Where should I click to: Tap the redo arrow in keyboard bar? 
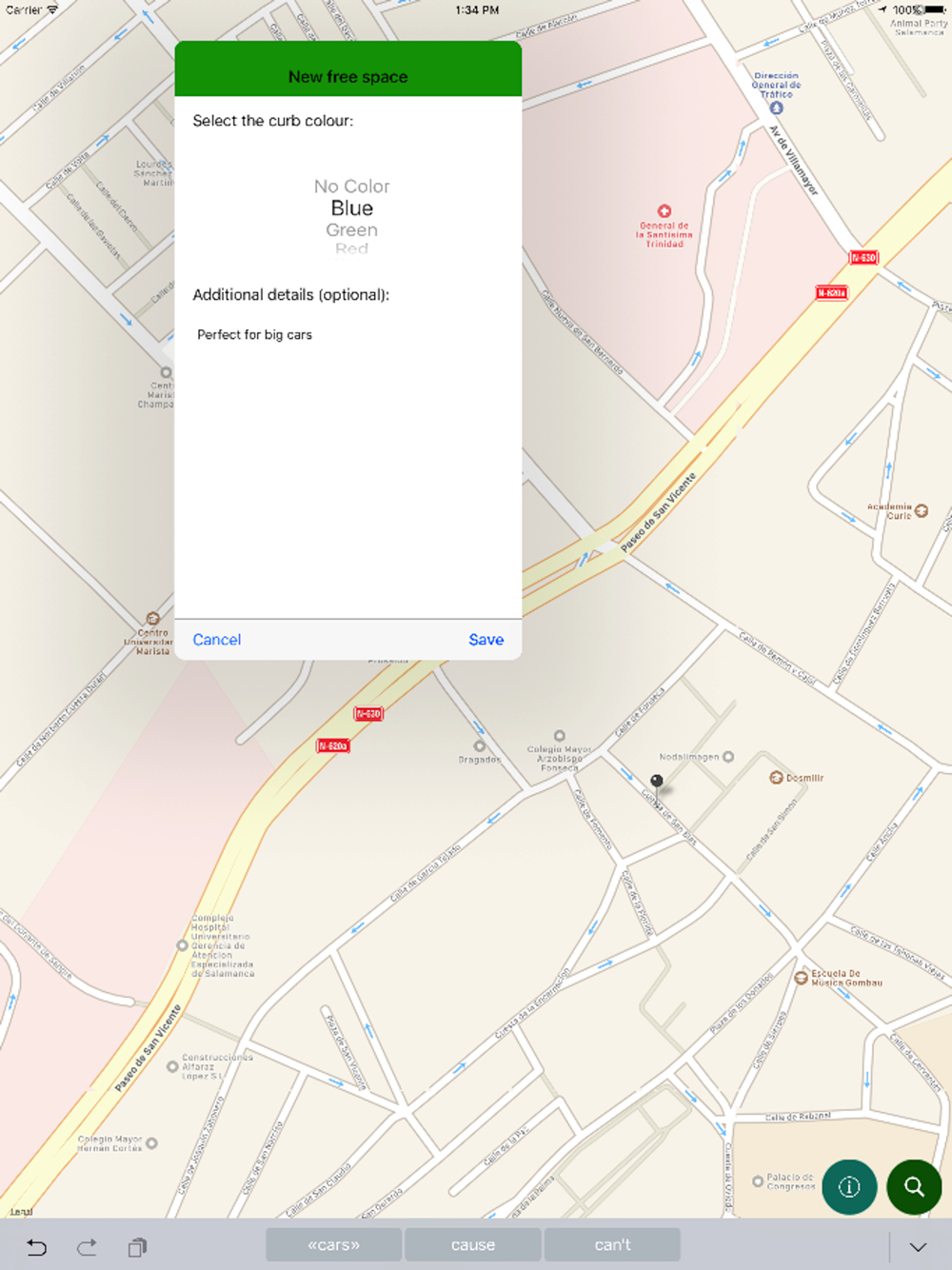(87, 1246)
